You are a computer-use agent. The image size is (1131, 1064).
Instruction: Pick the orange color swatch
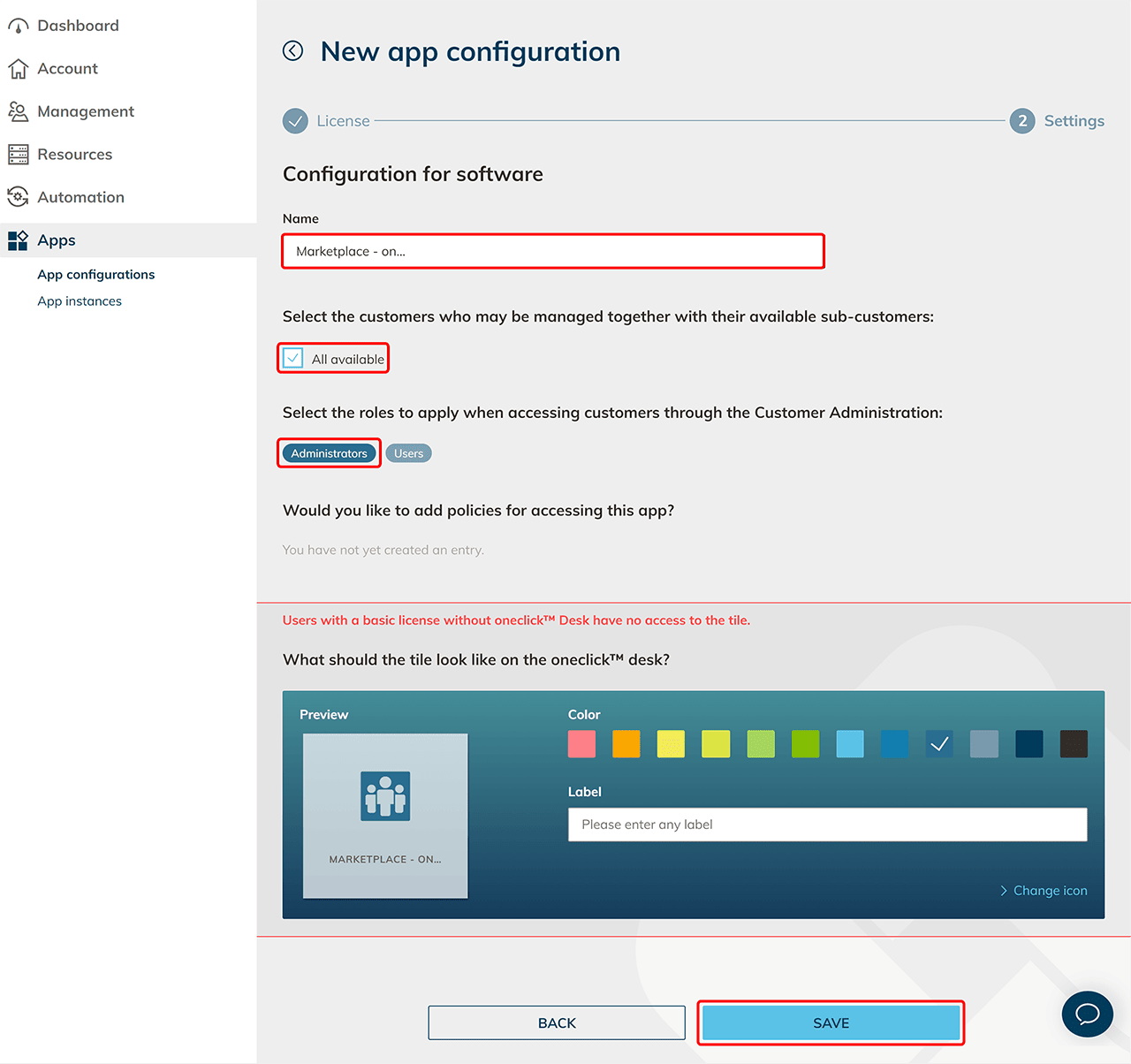click(626, 744)
